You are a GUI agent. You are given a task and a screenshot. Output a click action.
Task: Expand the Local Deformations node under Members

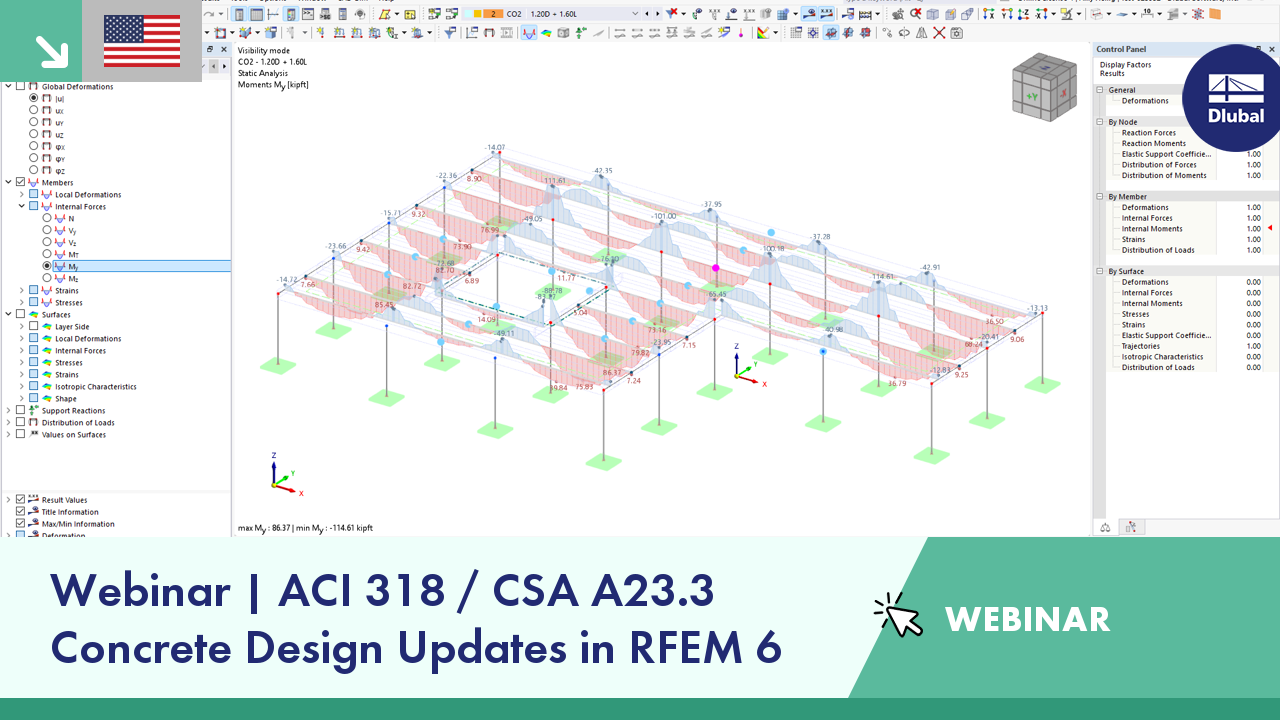tap(22, 194)
